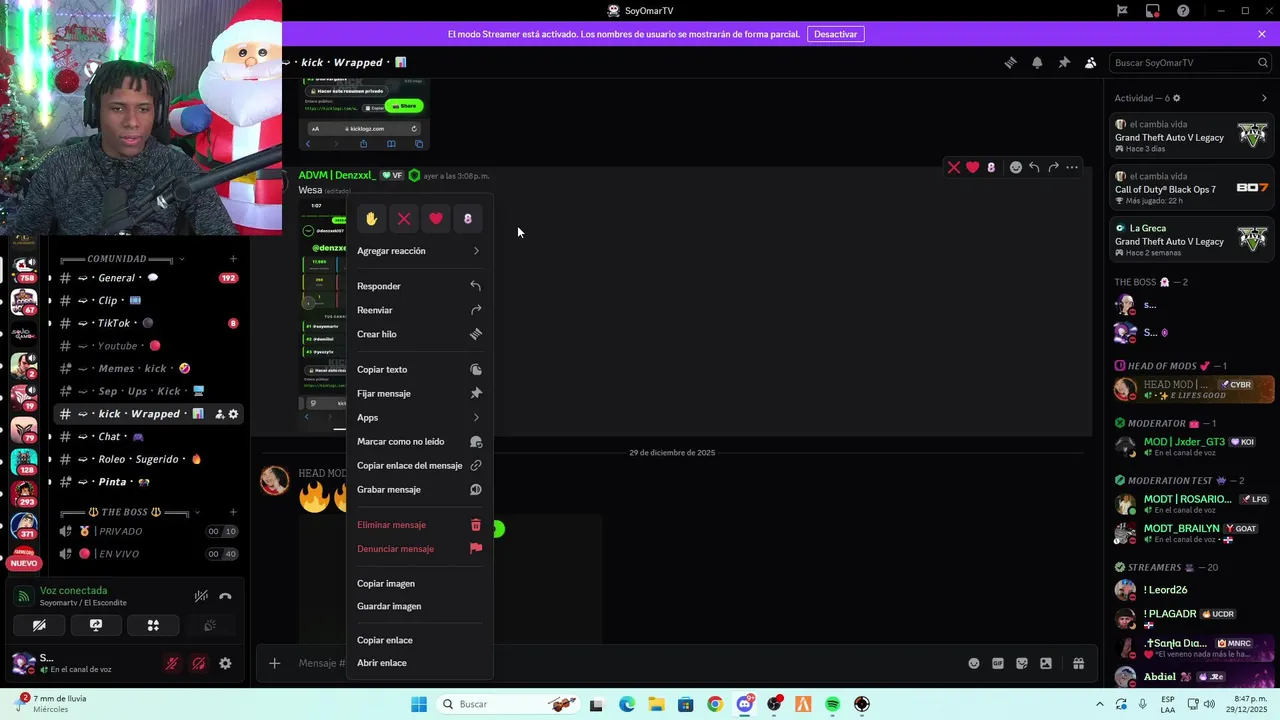The image size is (1280, 720).
Task: Toggle headphone deafen in user panel
Action: (198, 663)
